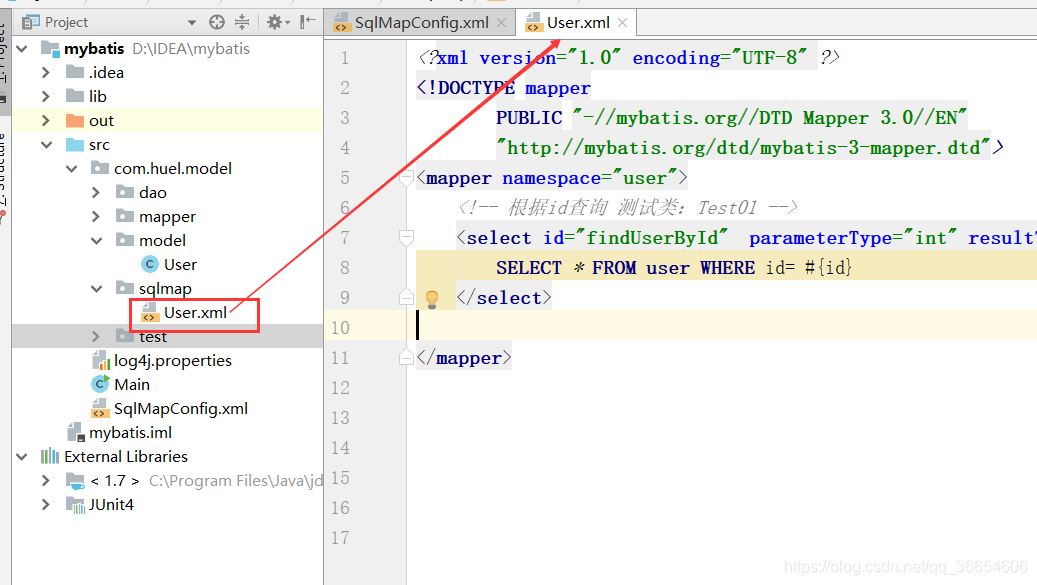Click line number 12 in gutter
Screen dimensions: 1037x585
(x=340, y=387)
